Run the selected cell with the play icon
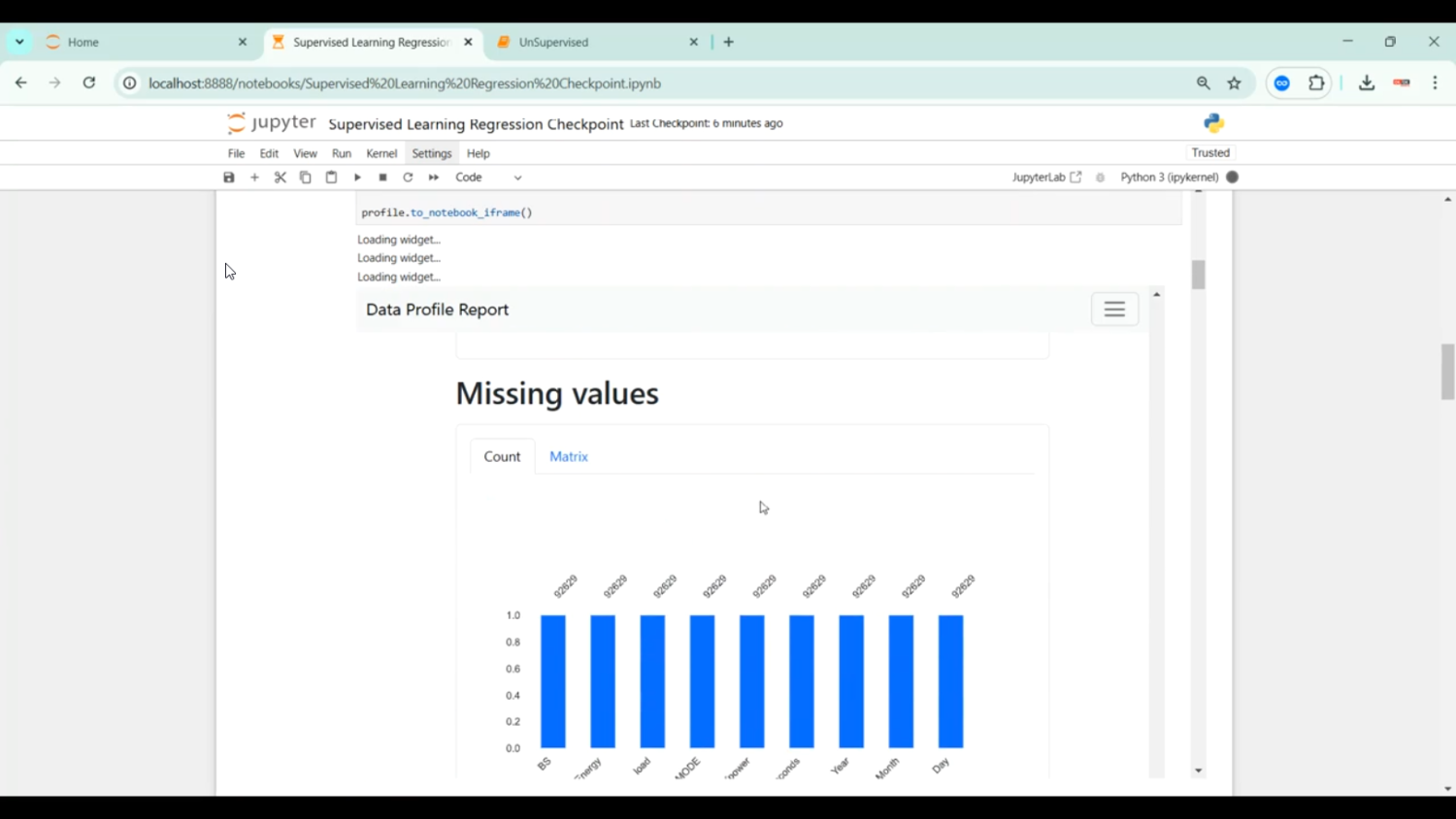1456x819 pixels. pyautogui.click(x=357, y=178)
